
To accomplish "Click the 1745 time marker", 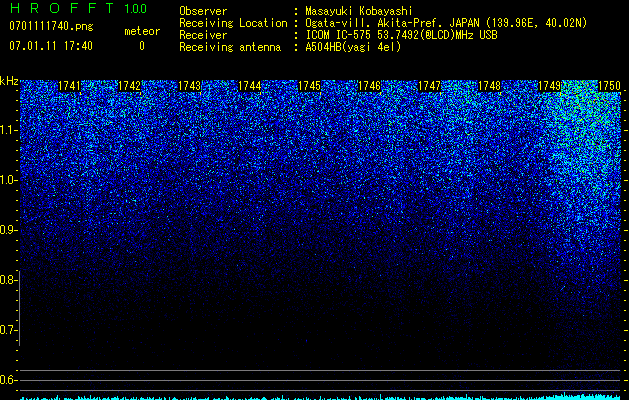I will 309,86.
